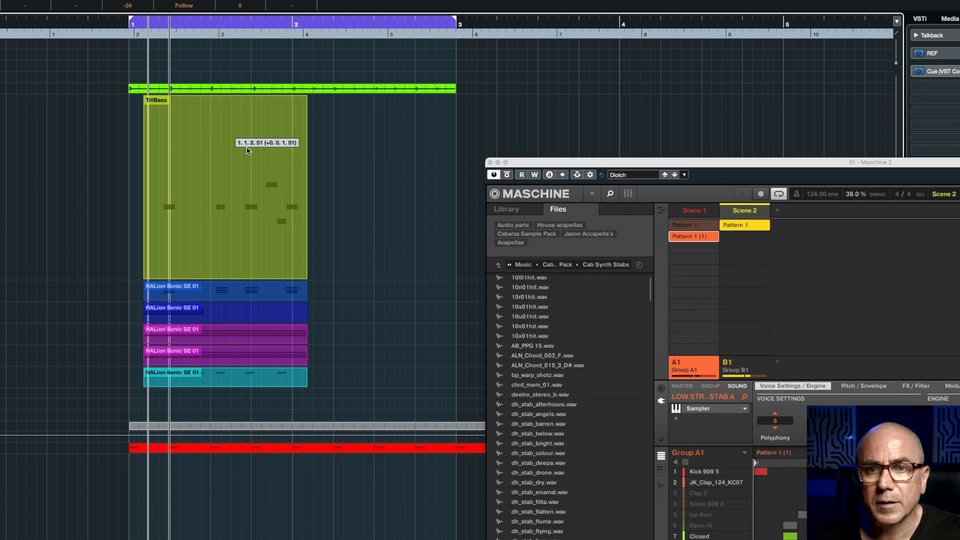Click the folder up arrow icon
Viewport: 960px width, 540px height.
pyautogui.click(x=498, y=265)
